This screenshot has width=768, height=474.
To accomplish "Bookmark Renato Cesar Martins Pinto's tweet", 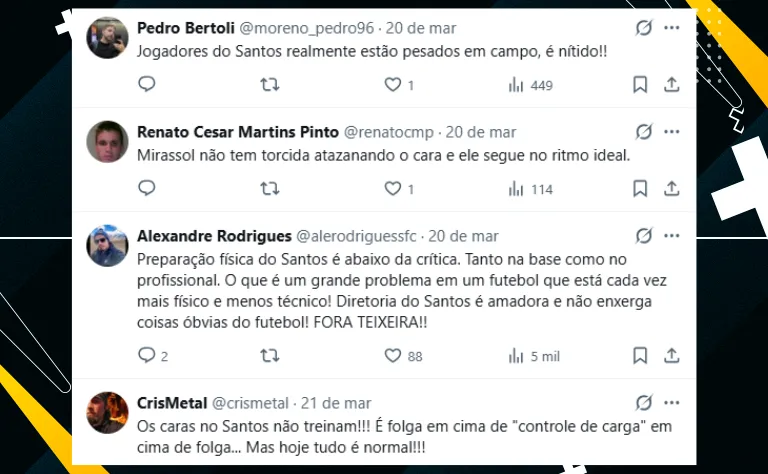I will click(640, 189).
